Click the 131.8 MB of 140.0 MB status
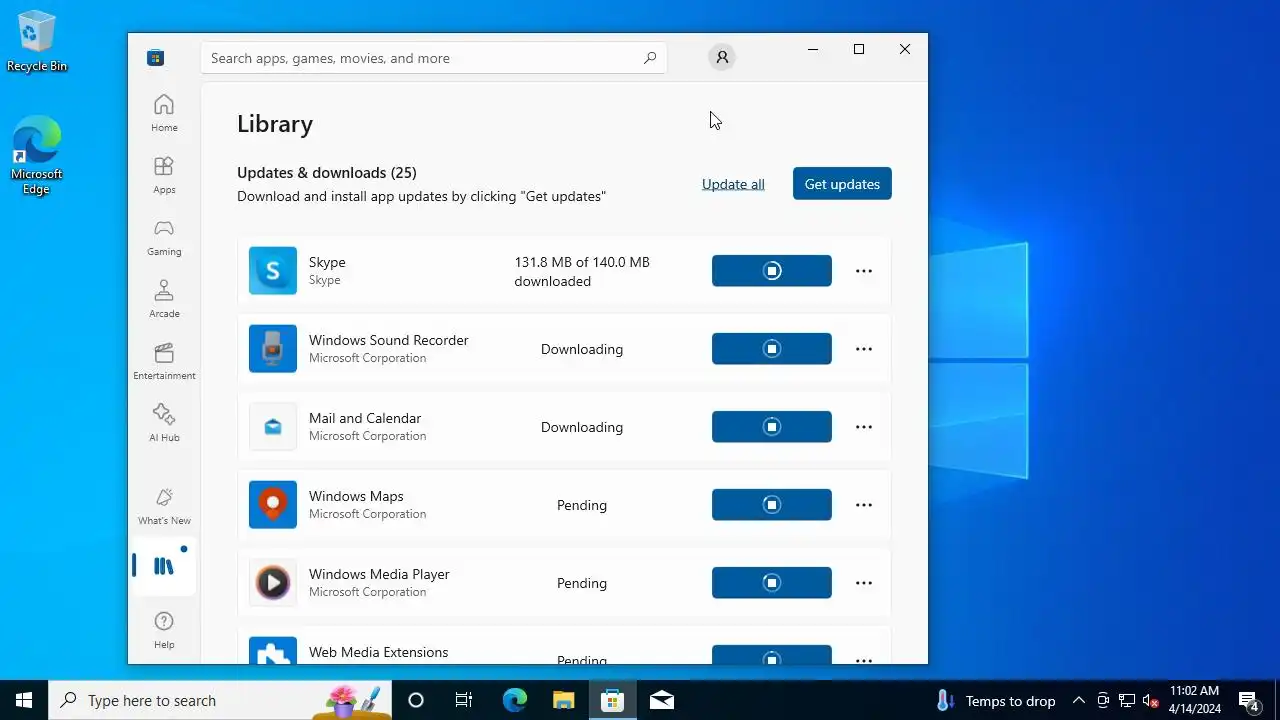 coord(582,271)
